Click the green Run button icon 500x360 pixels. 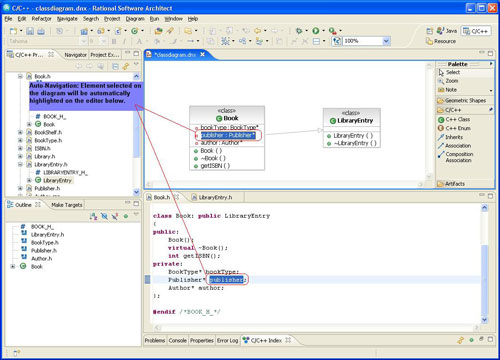pos(315,31)
